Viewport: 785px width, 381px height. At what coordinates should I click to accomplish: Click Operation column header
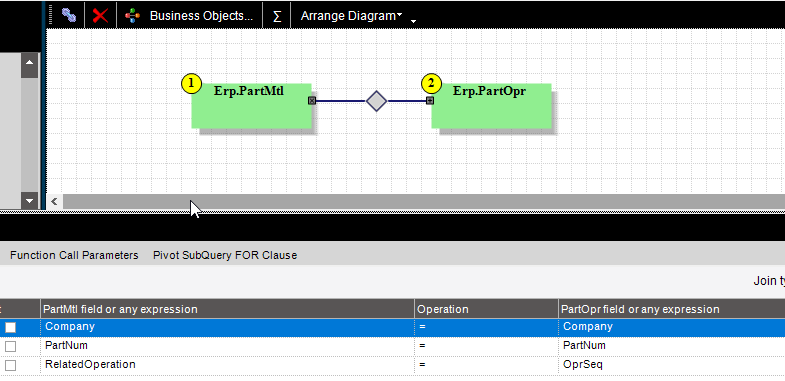pyautogui.click(x=486, y=309)
